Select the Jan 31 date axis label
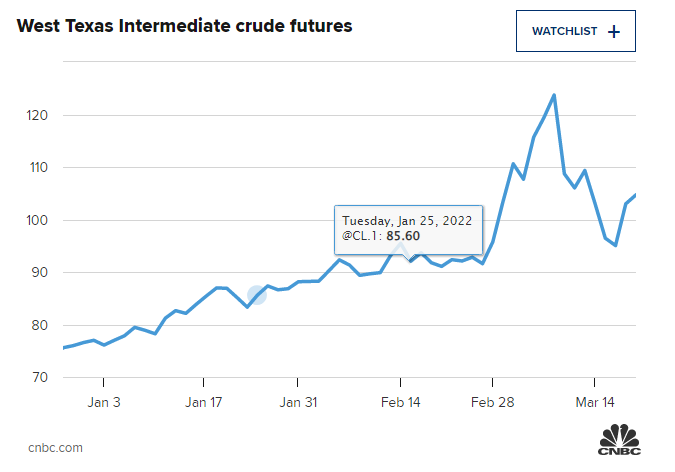 point(298,402)
